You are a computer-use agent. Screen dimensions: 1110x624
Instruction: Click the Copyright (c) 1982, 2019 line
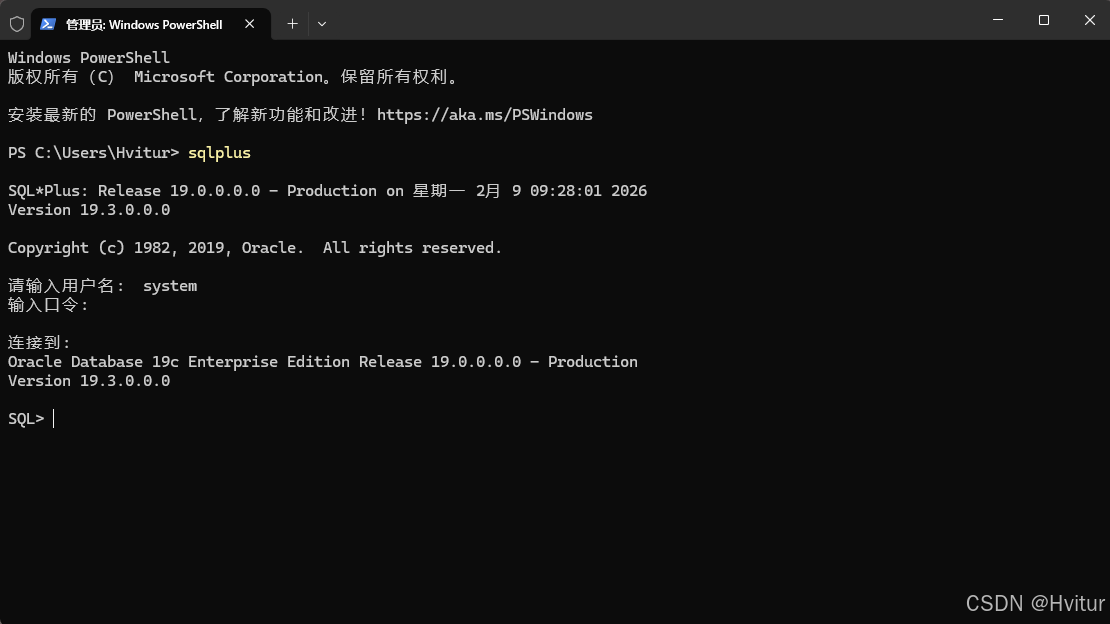tap(255, 248)
